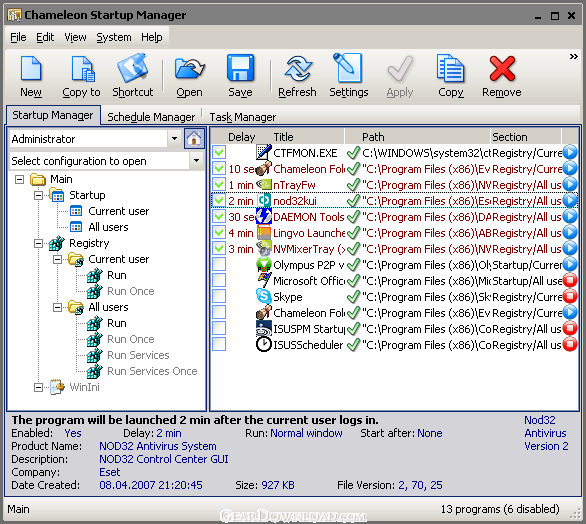Collapse the Registry tree node
Screen dimensions: 586x524
point(38,243)
